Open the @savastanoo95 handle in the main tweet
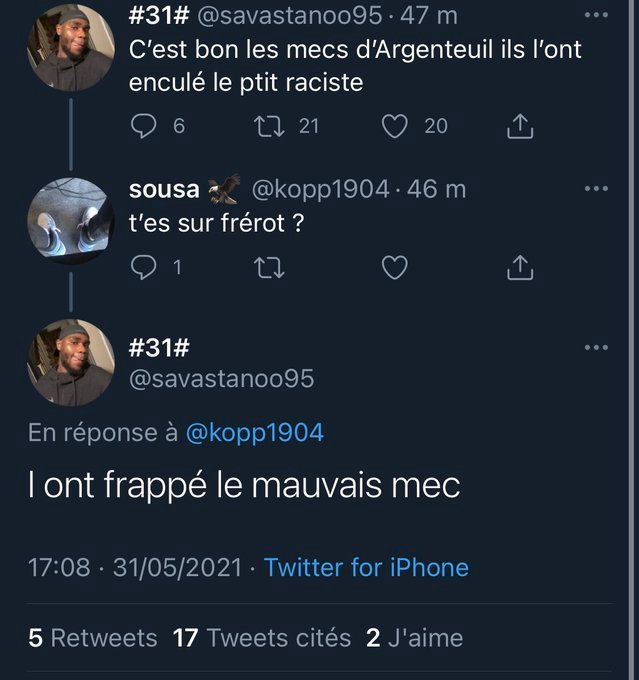Image resolution: width=639 pixels, height=680 pixels. [x=221, y=378]
